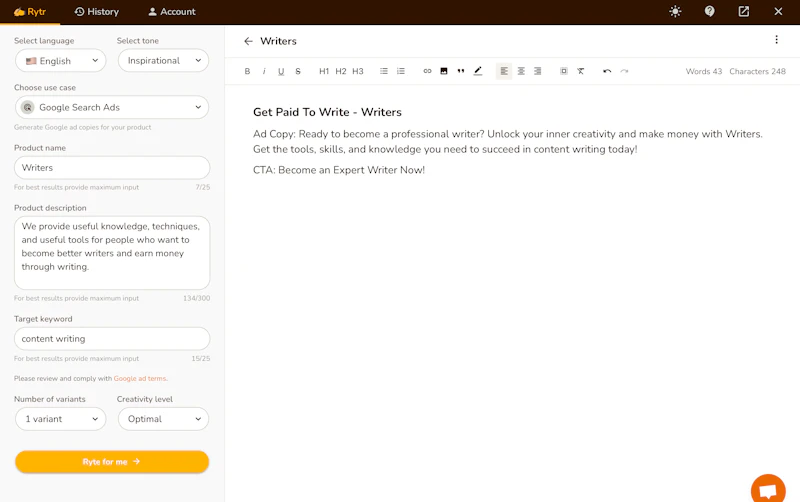Create a bulleted list
800x502 pixels.
[x=384, y=71]
